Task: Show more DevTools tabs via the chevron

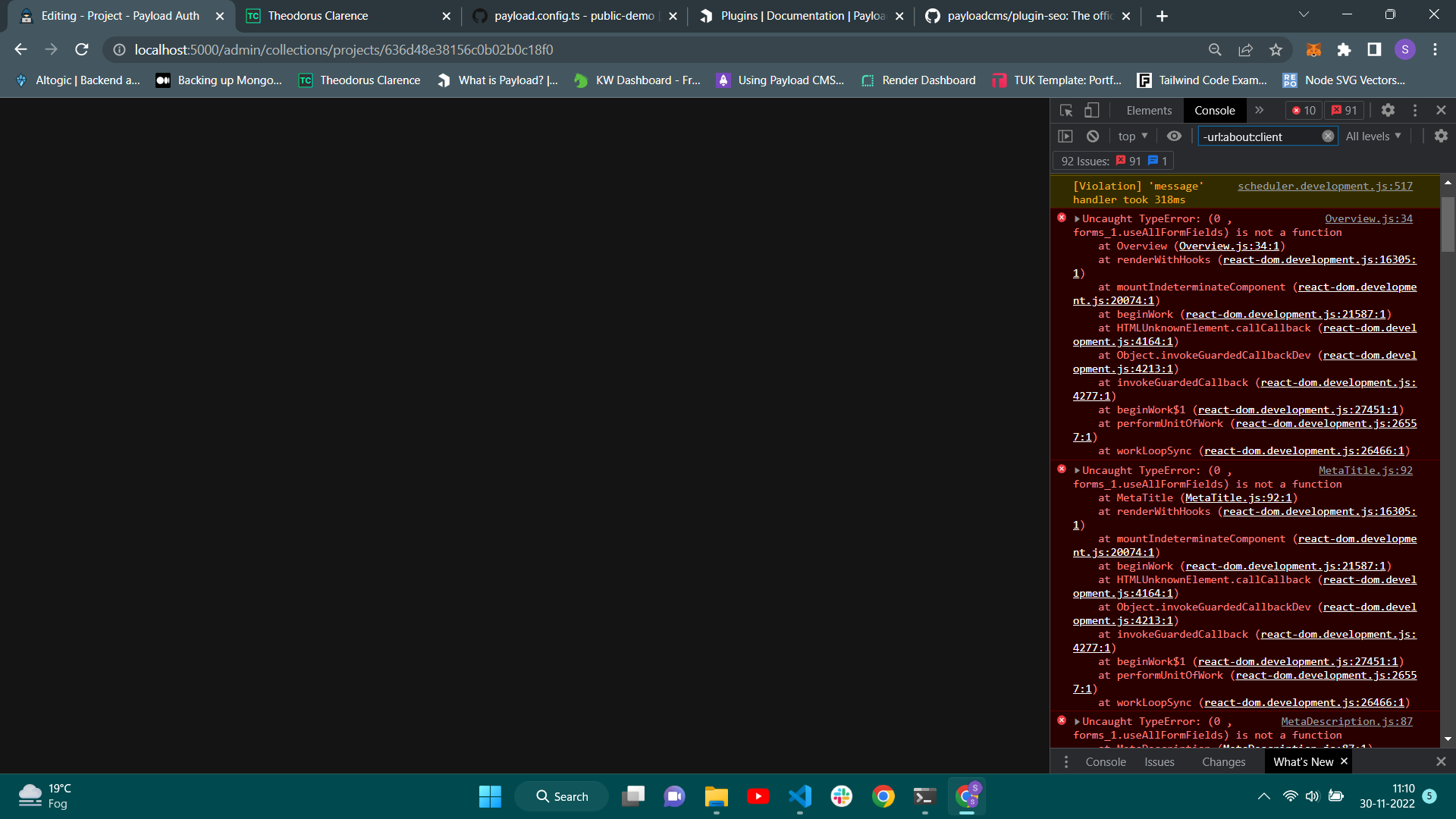Action: 1260,111
